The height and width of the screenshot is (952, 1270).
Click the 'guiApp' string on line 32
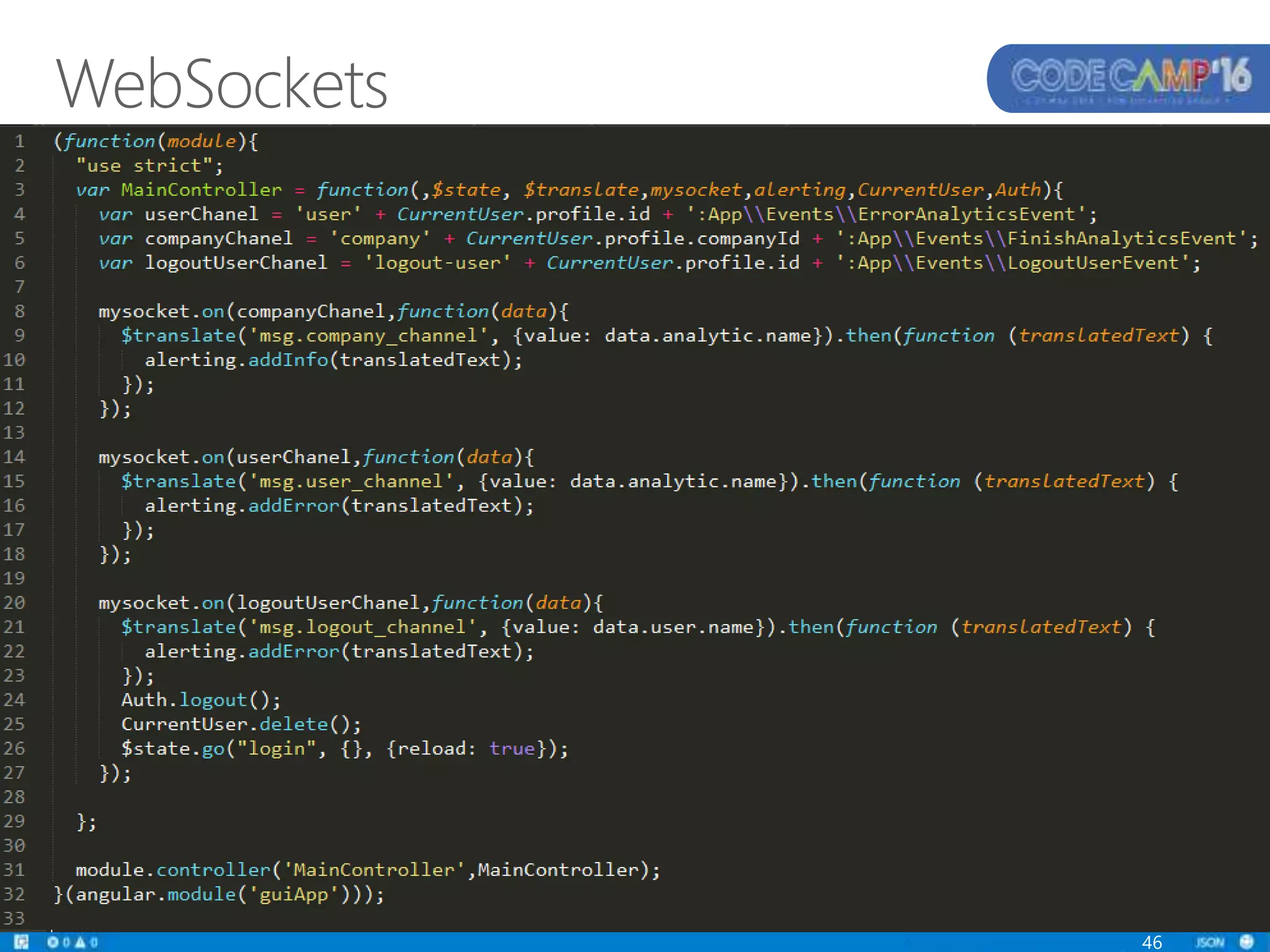tap(293, 894)
